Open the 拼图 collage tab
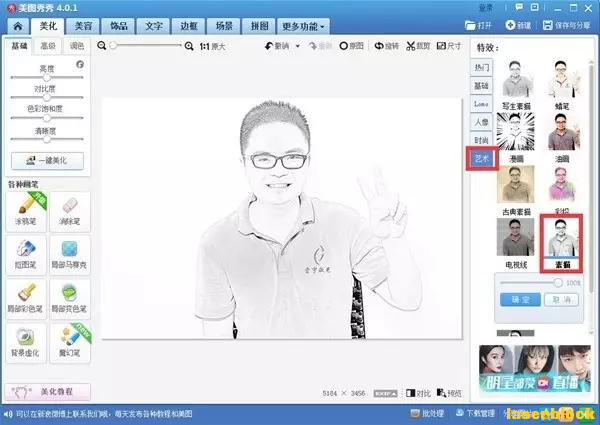This screenshot has height=425, width=600. 259,26
